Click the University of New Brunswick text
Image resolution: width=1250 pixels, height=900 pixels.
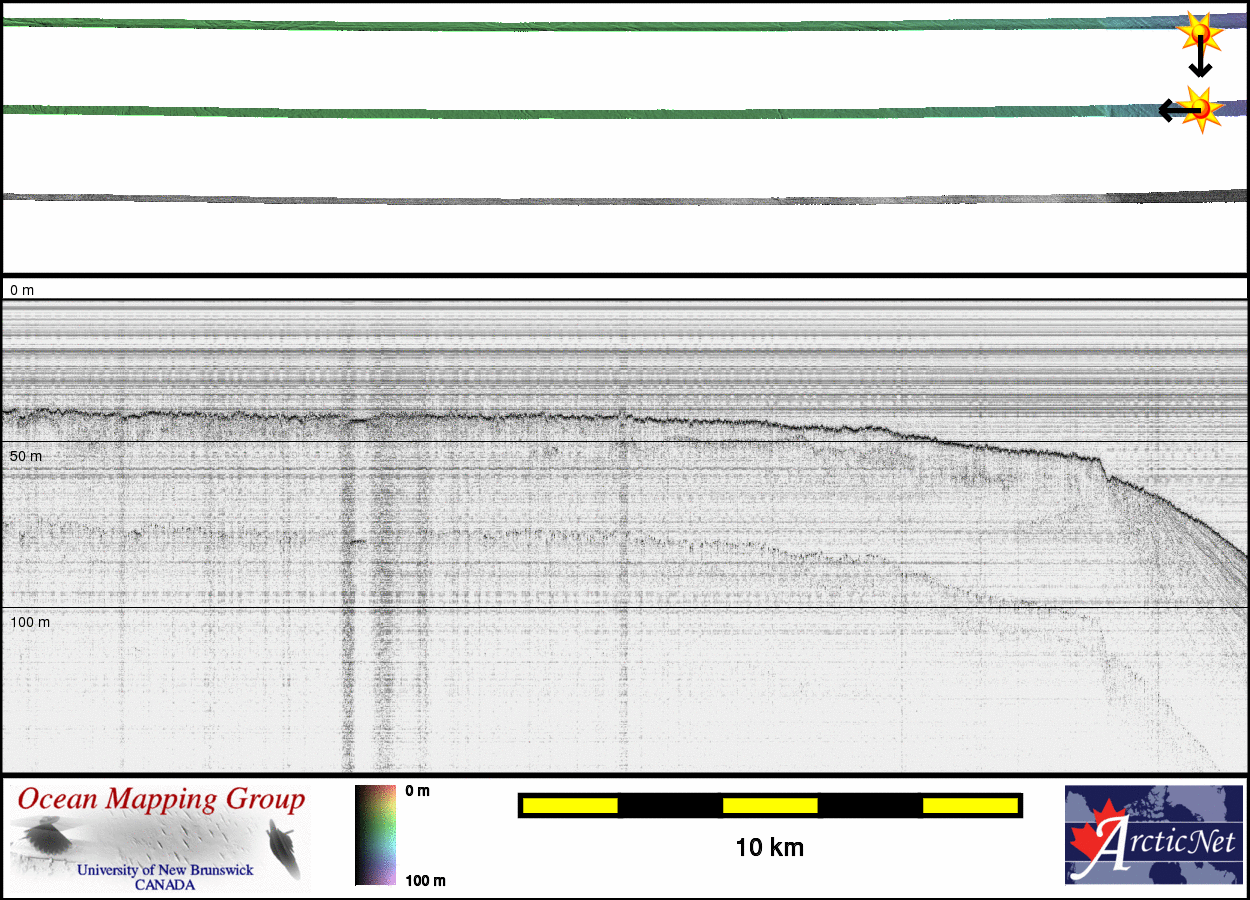click(165, 870)
